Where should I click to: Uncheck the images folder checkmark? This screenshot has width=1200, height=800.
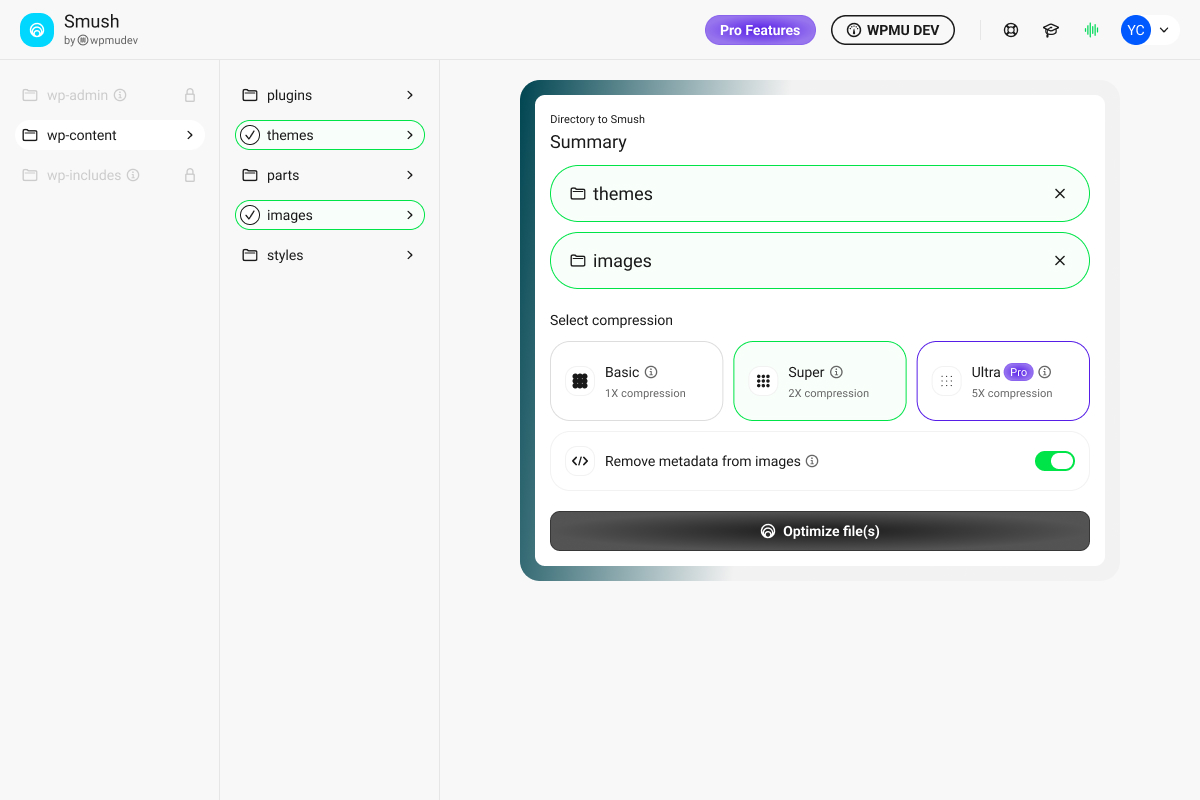pos(250,215)
